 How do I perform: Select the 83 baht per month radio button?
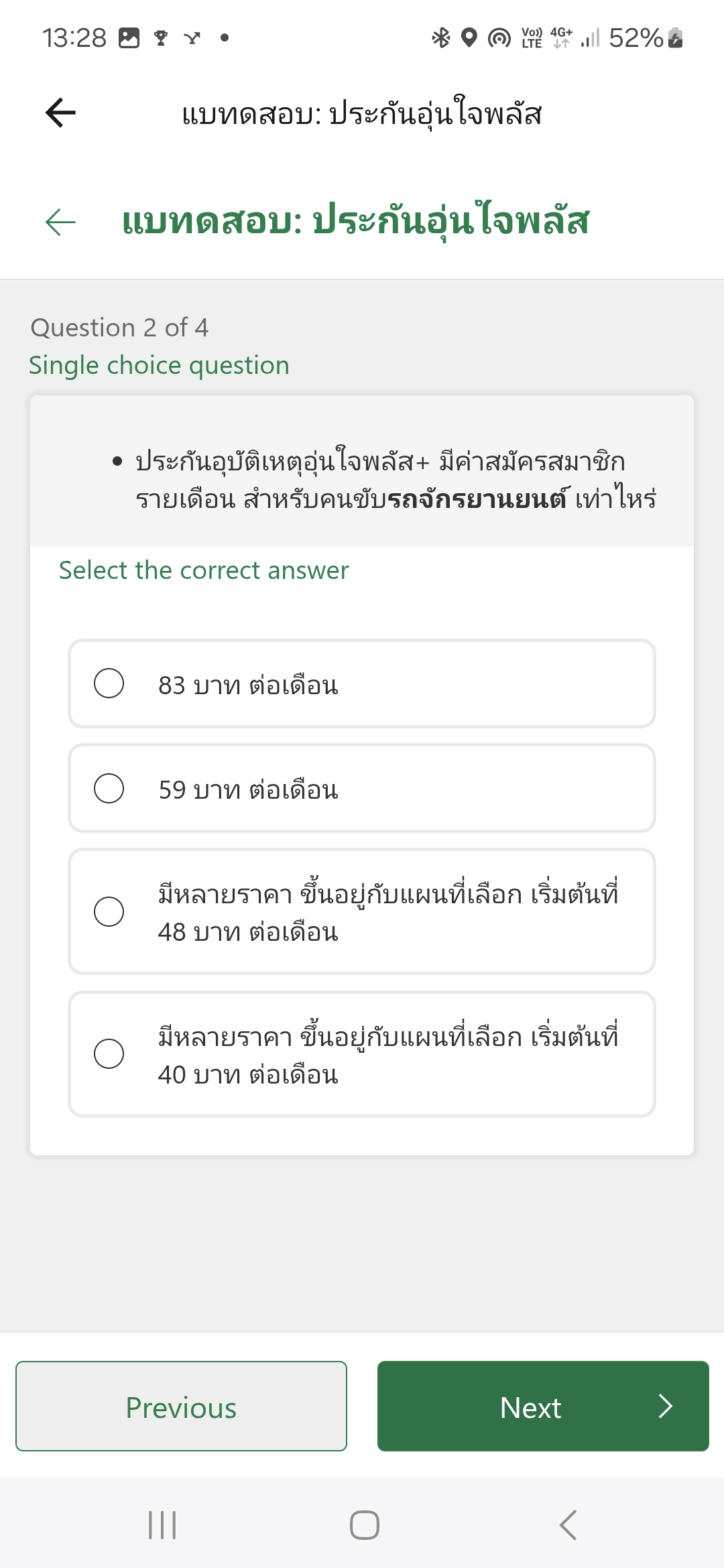tap(109, 683)
